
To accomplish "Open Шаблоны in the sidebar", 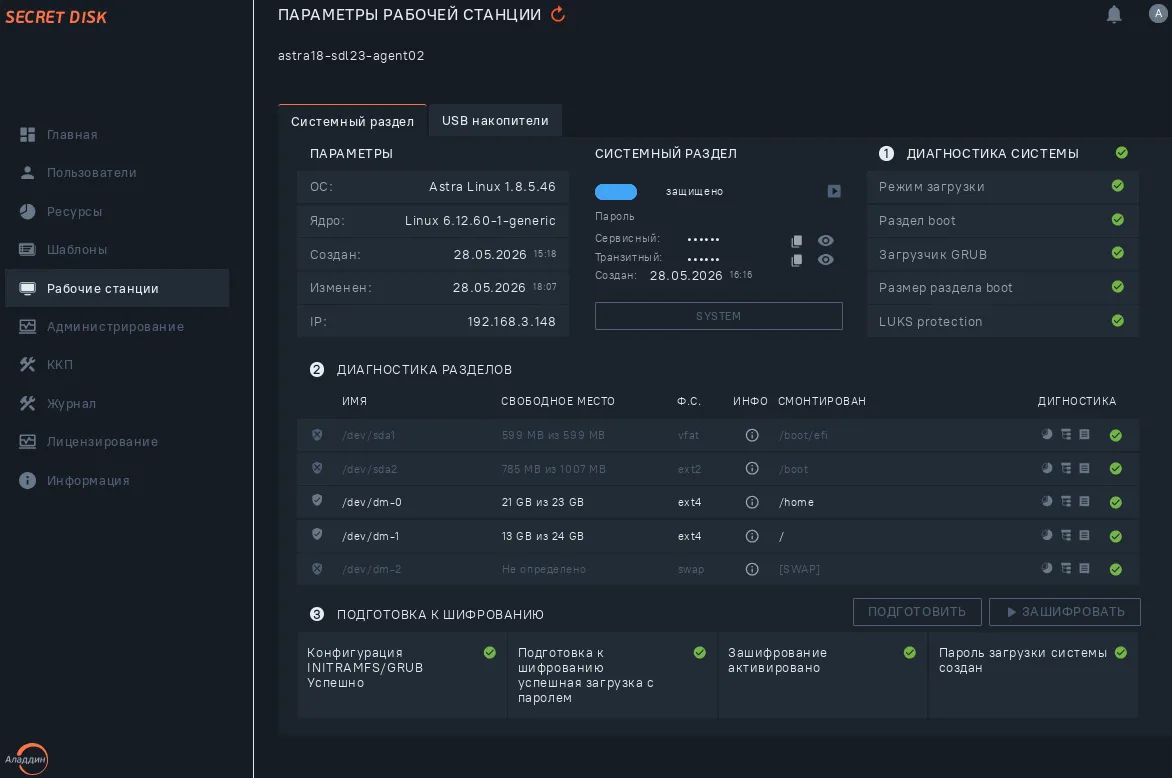I will [x=63, y=250].
